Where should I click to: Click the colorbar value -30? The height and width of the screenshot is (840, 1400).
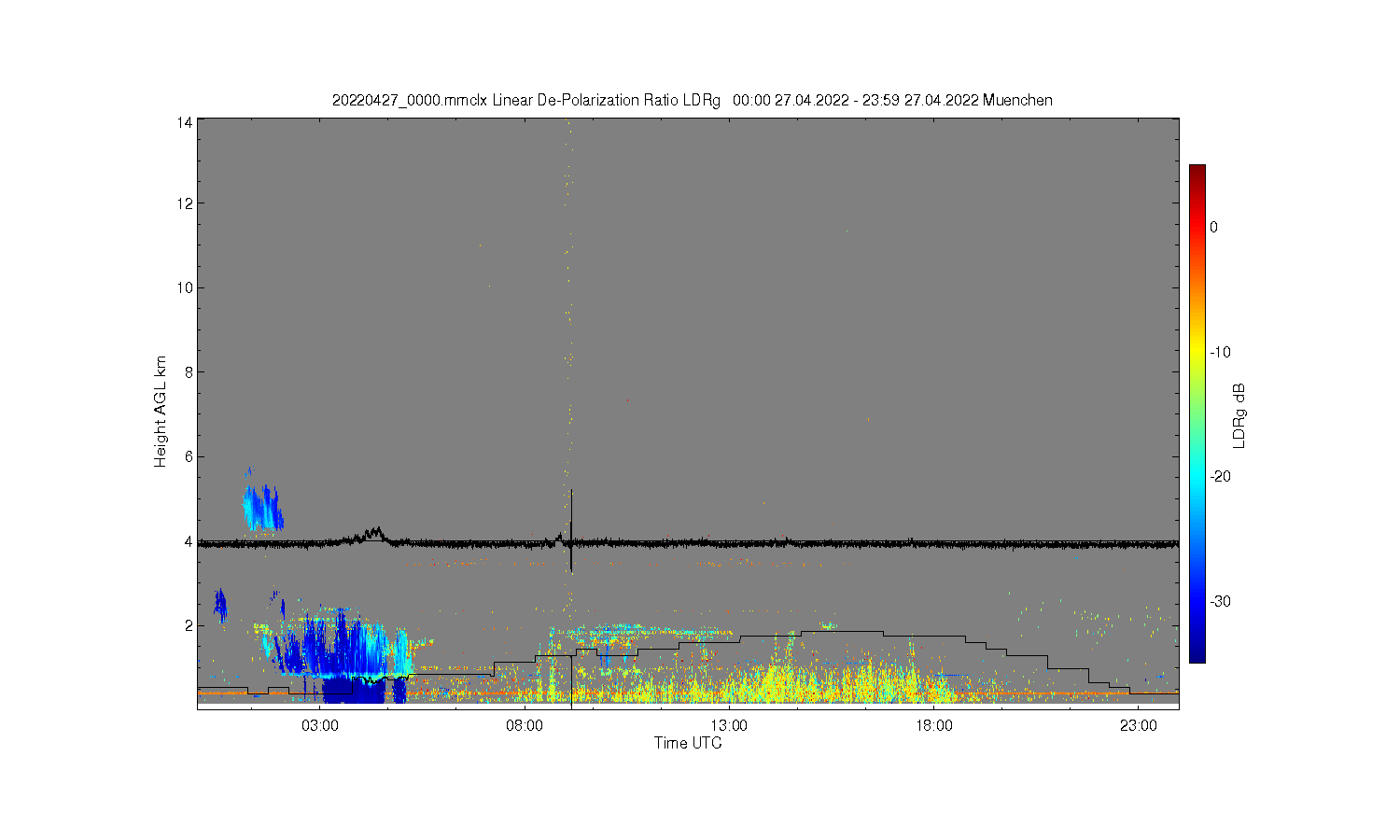click(1220, 601)
